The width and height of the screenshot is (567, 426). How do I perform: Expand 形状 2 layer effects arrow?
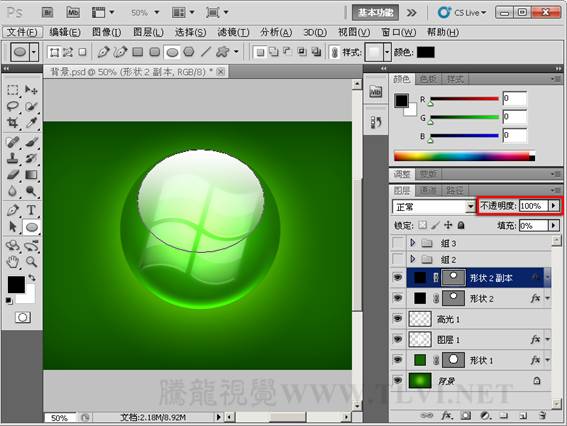tap(547, 298)
